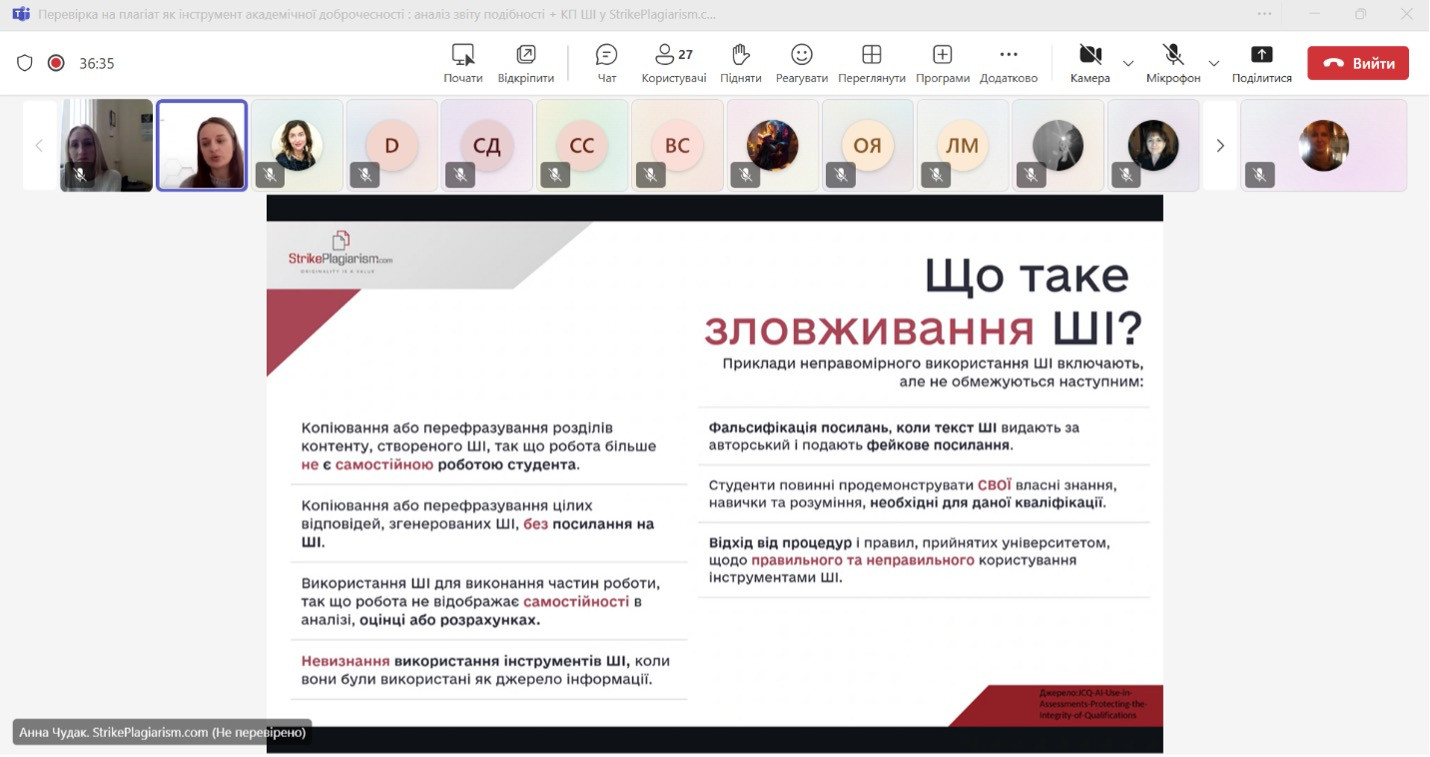Open the Реагувати reactions picker
Screen dimensions: 1430x757
point(801,63)
